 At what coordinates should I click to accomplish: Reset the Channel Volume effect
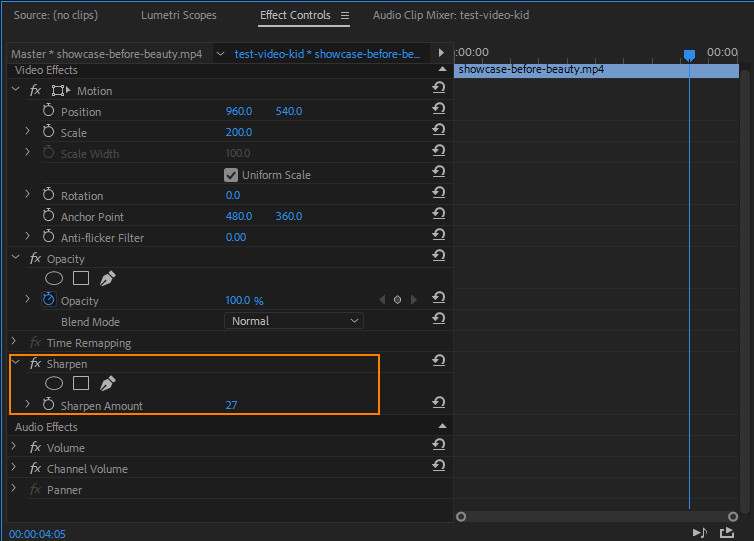439,466
